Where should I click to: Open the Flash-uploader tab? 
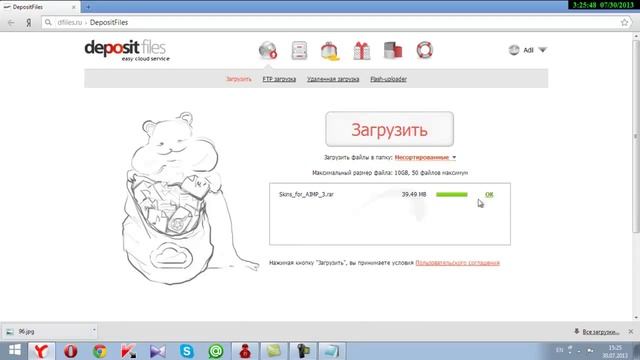388,79
